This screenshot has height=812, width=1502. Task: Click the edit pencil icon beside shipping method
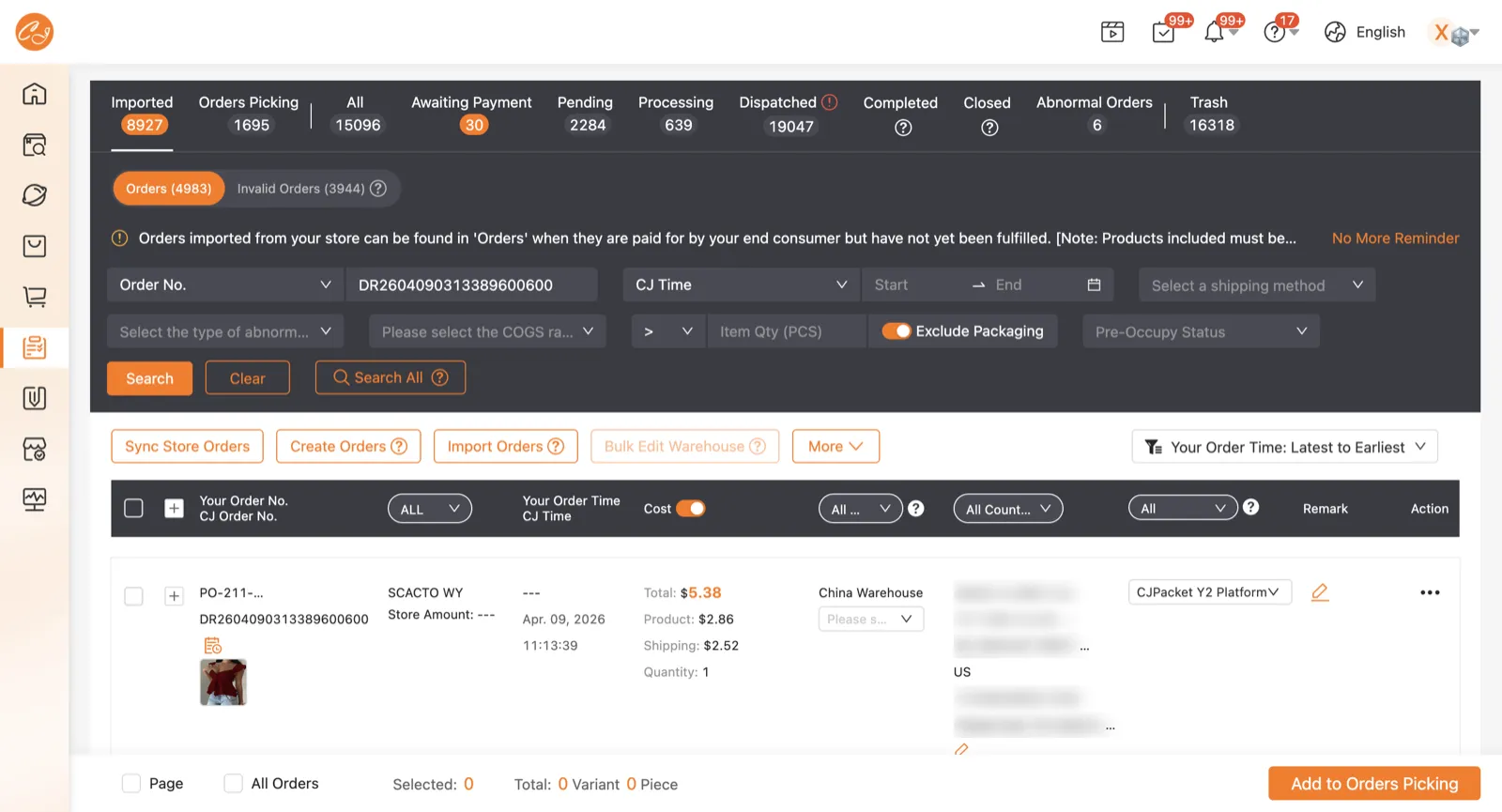1320,592
